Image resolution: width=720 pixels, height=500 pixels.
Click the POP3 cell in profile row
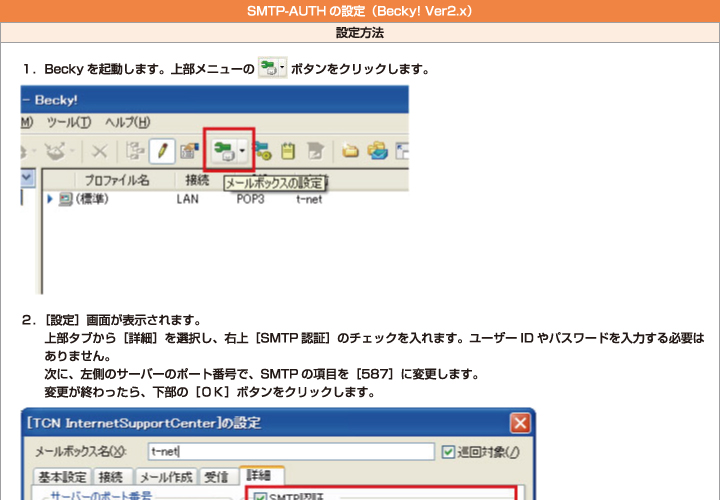[250, 199]
